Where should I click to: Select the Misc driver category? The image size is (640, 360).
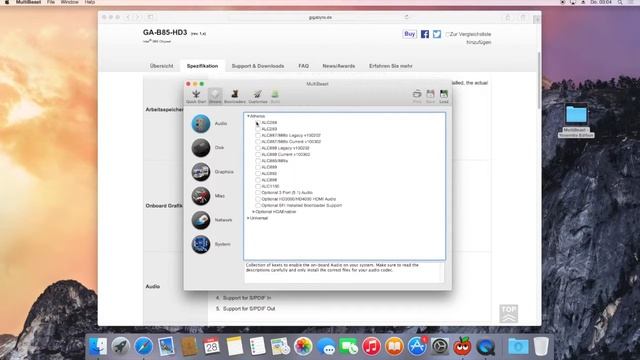click(x=201, y=196)
